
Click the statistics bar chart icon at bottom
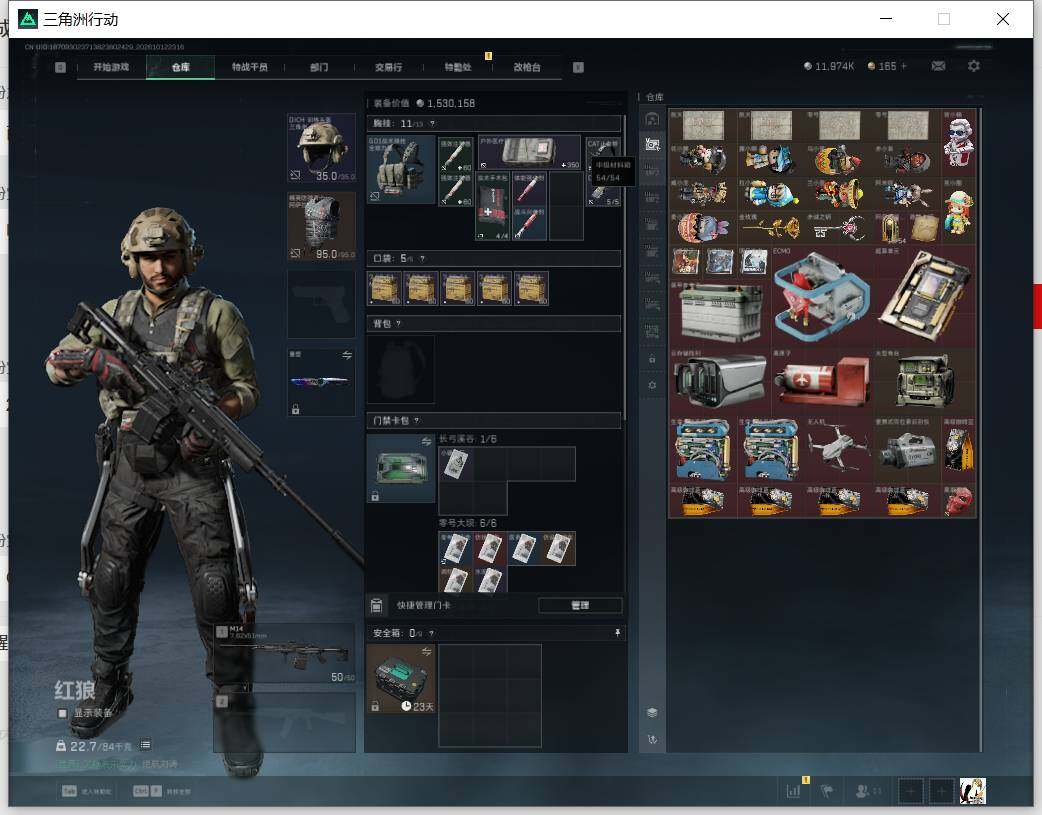click(793, 791)
